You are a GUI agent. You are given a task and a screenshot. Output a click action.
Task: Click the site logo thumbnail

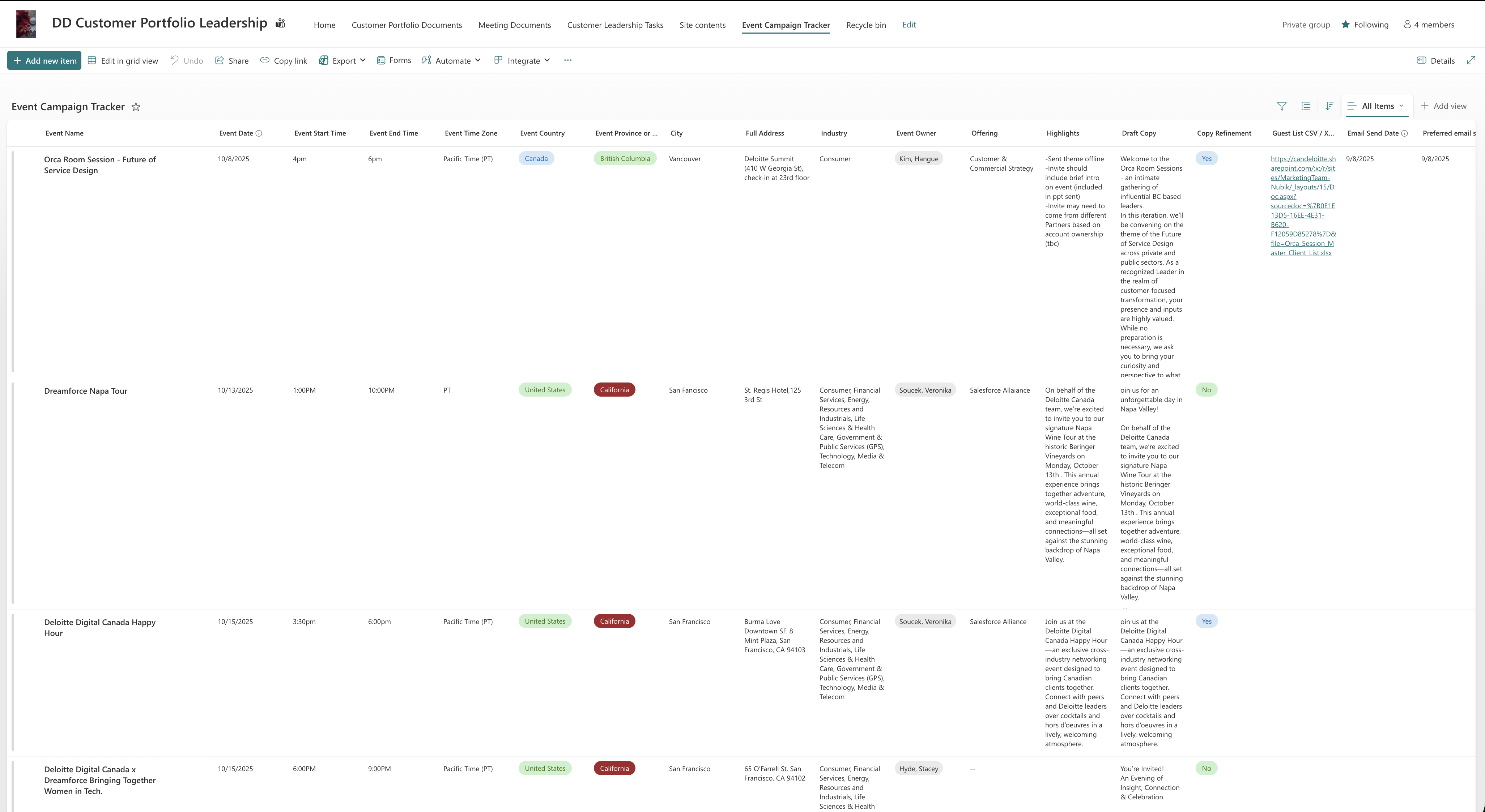coord(26,24)
